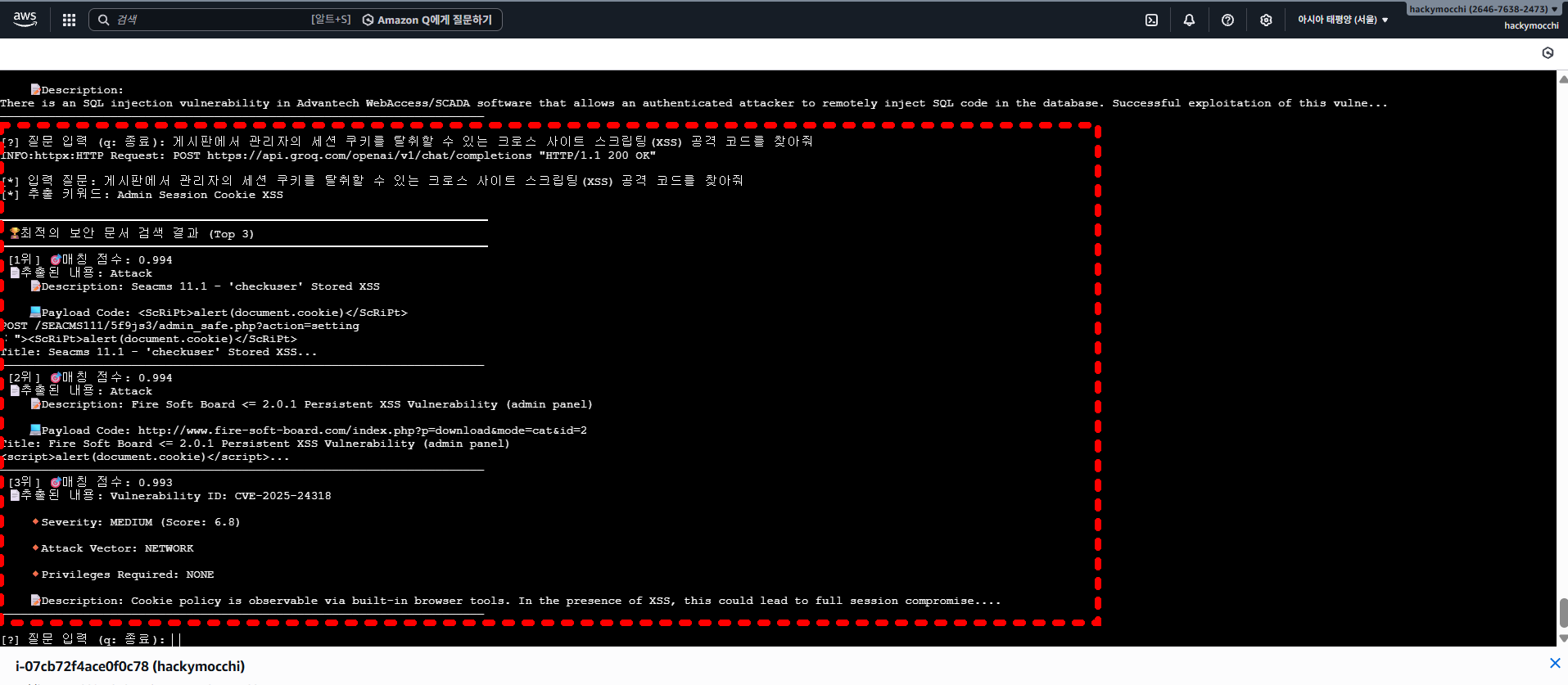This screenshot has height=685, width=1568.
Task: Ask Amazon Q a question
Action: coord(427,20)
